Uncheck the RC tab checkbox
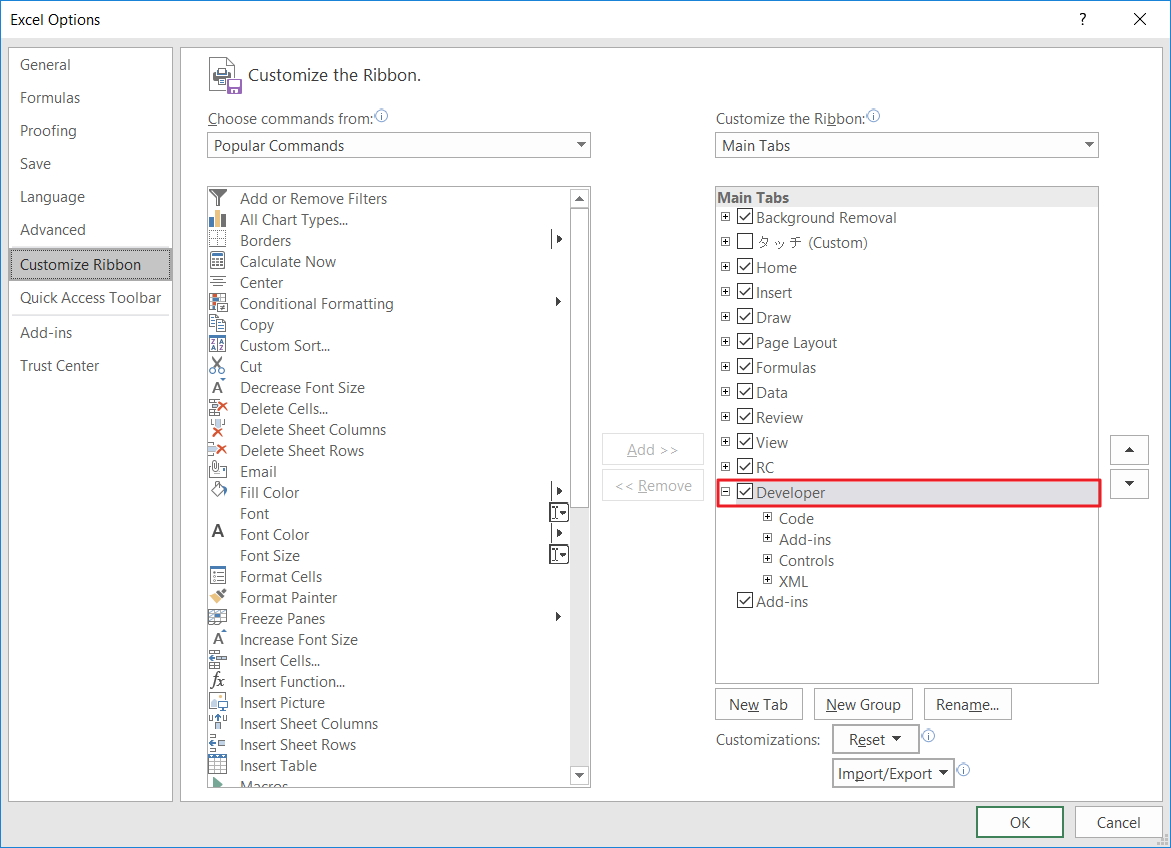This screenshot has height=848, width=1171. coord(745,466)
